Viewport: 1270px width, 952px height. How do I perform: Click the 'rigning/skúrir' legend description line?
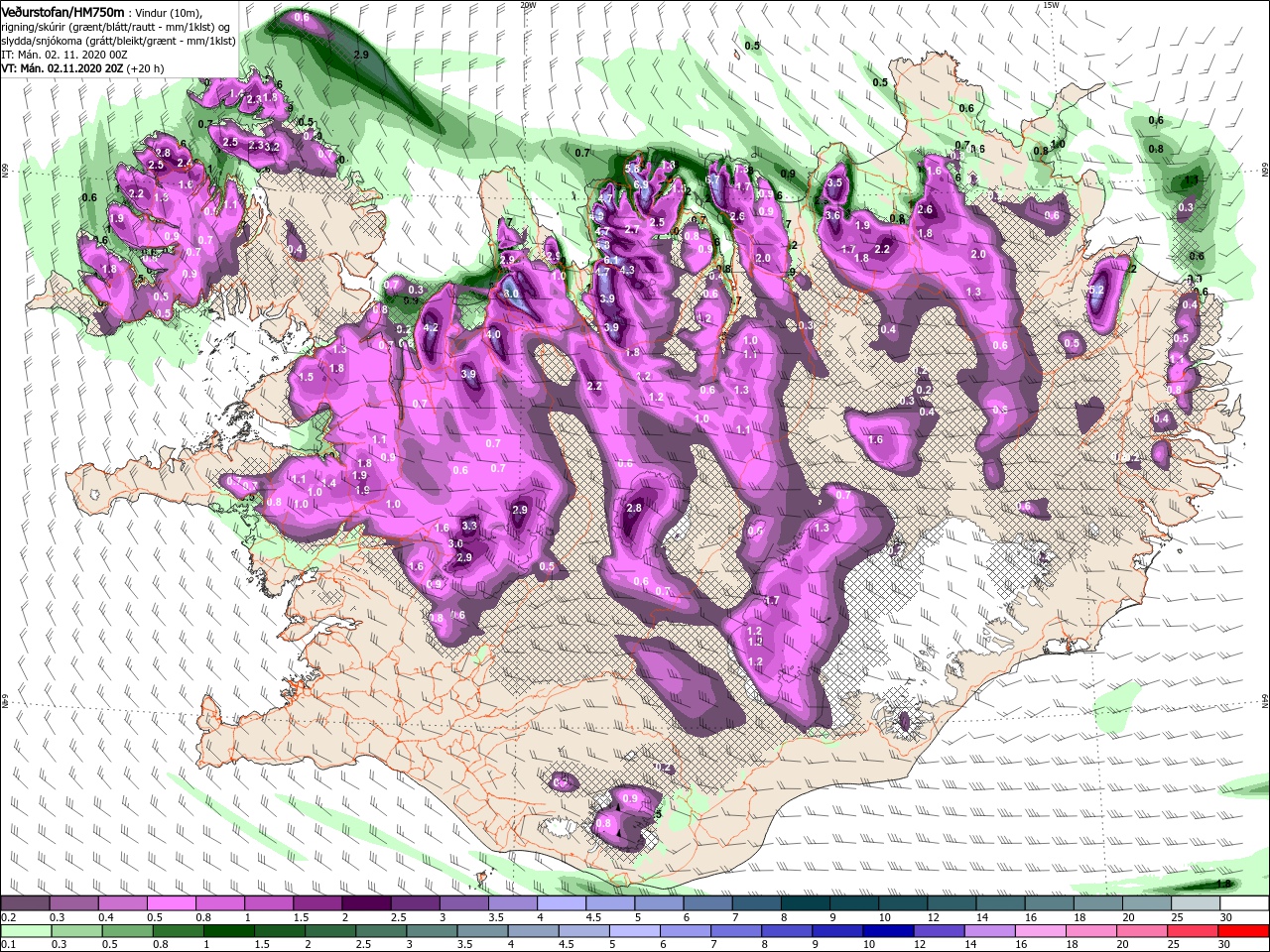[117, 26]
